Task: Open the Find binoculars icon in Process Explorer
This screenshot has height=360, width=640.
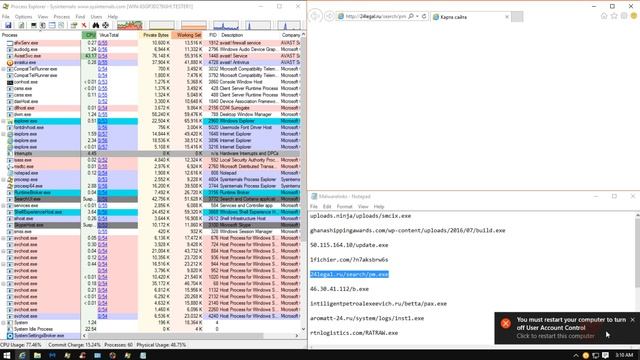Action: (96, 25)
